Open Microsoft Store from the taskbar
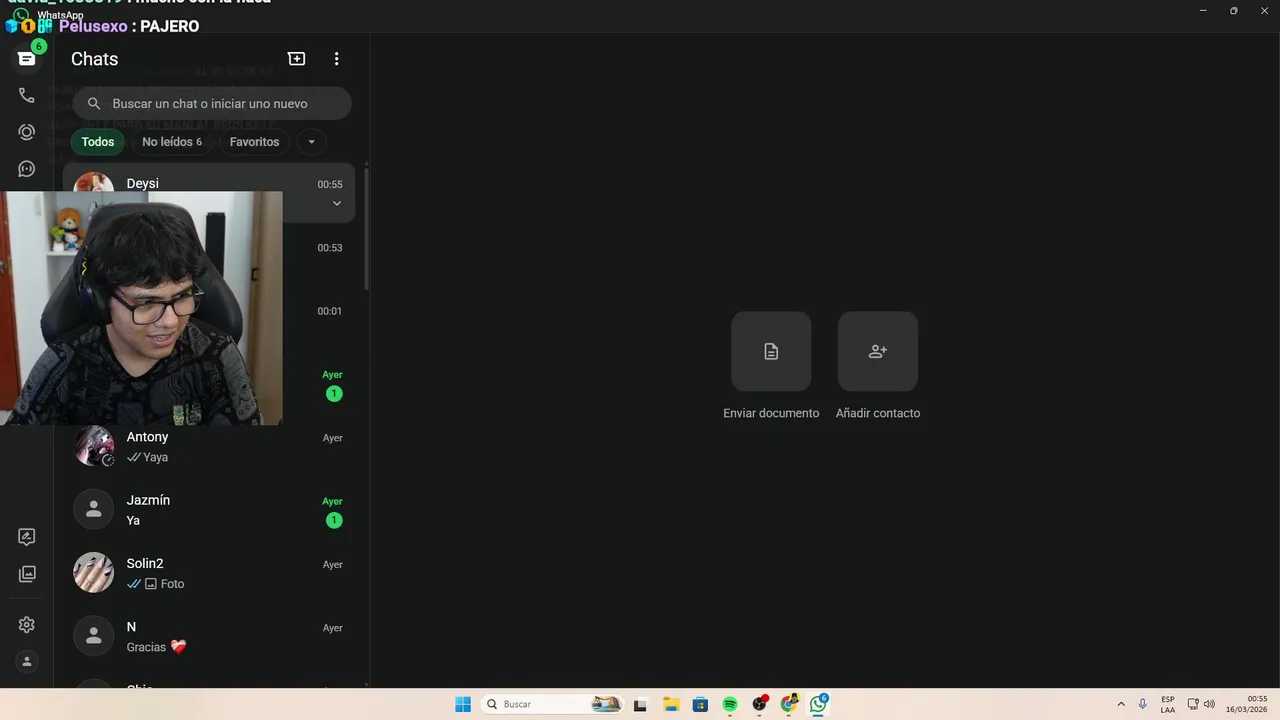 700,704
